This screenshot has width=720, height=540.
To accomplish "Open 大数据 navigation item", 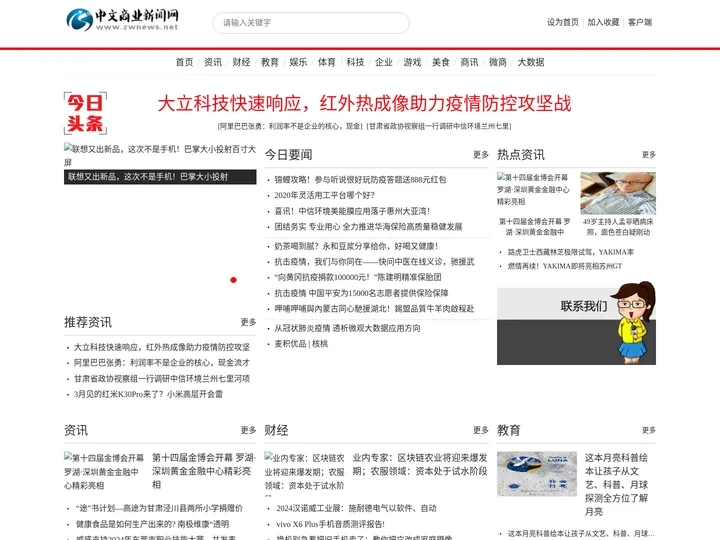I will point(531,62).
